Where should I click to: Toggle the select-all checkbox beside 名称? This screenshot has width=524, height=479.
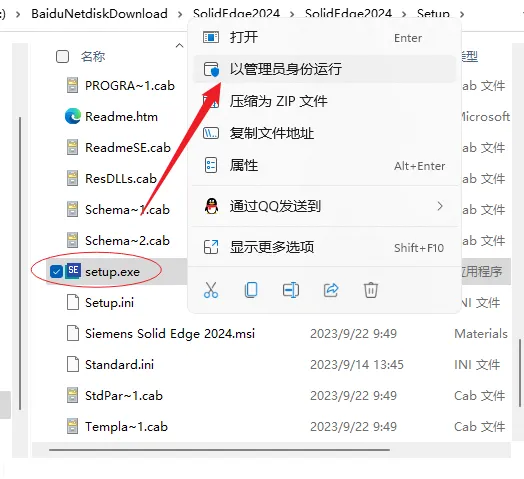tap(62, 56)
